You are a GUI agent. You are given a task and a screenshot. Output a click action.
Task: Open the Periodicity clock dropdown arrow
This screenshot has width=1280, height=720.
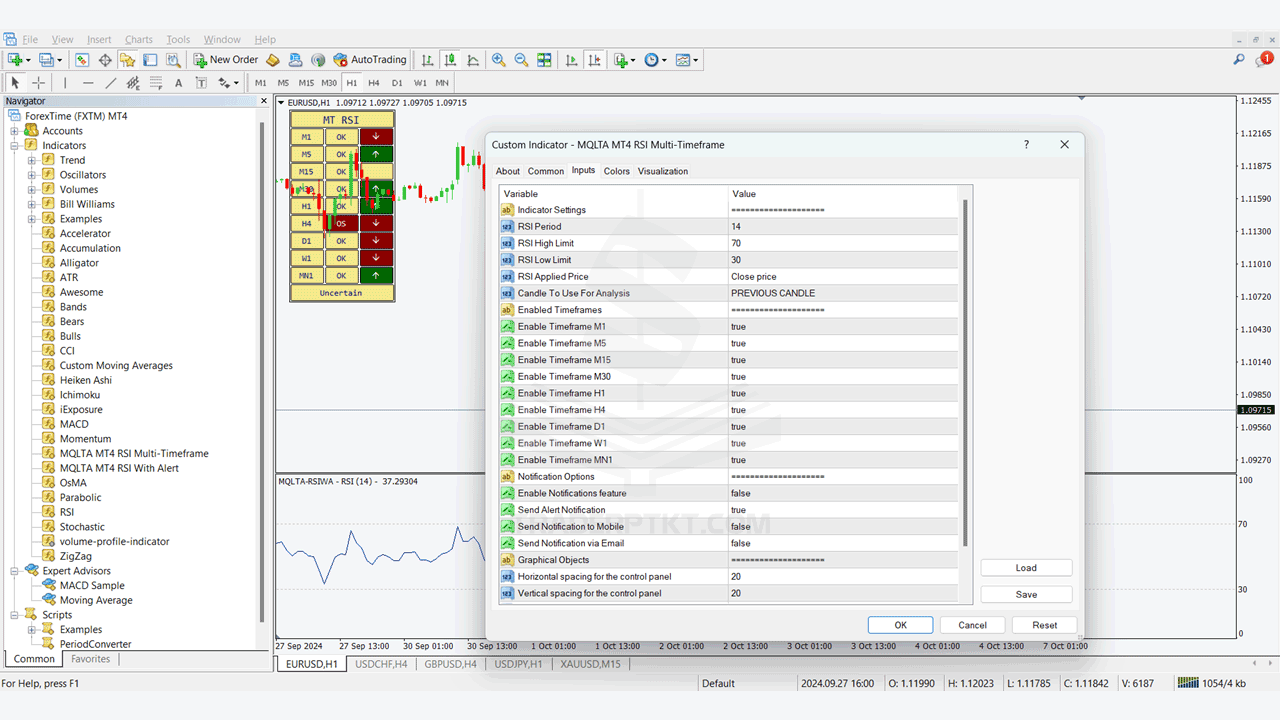(x=664, y=60)
